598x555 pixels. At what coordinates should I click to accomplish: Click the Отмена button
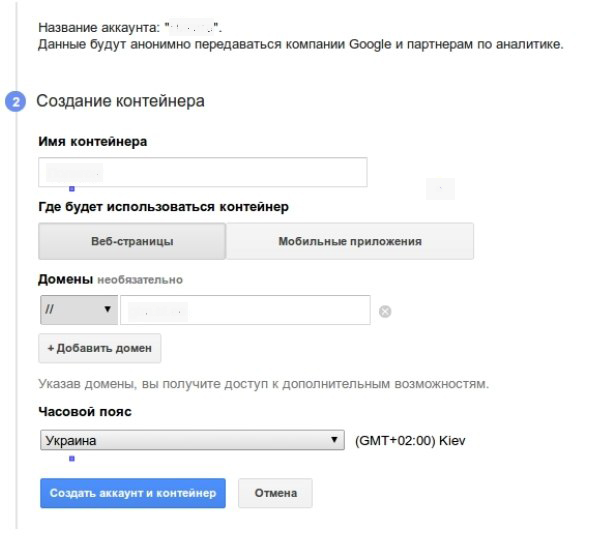275,493
